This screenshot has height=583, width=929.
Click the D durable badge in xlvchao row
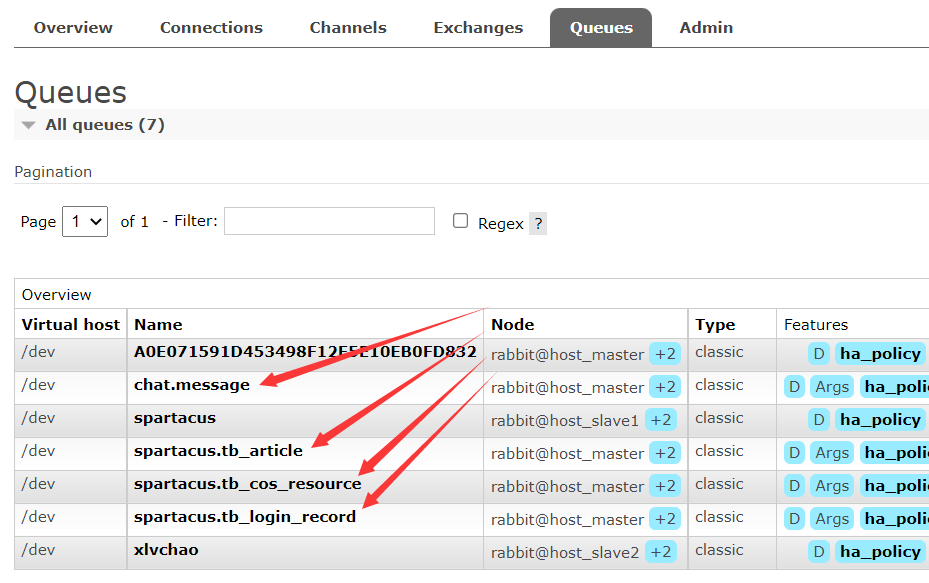coord(819,552)
